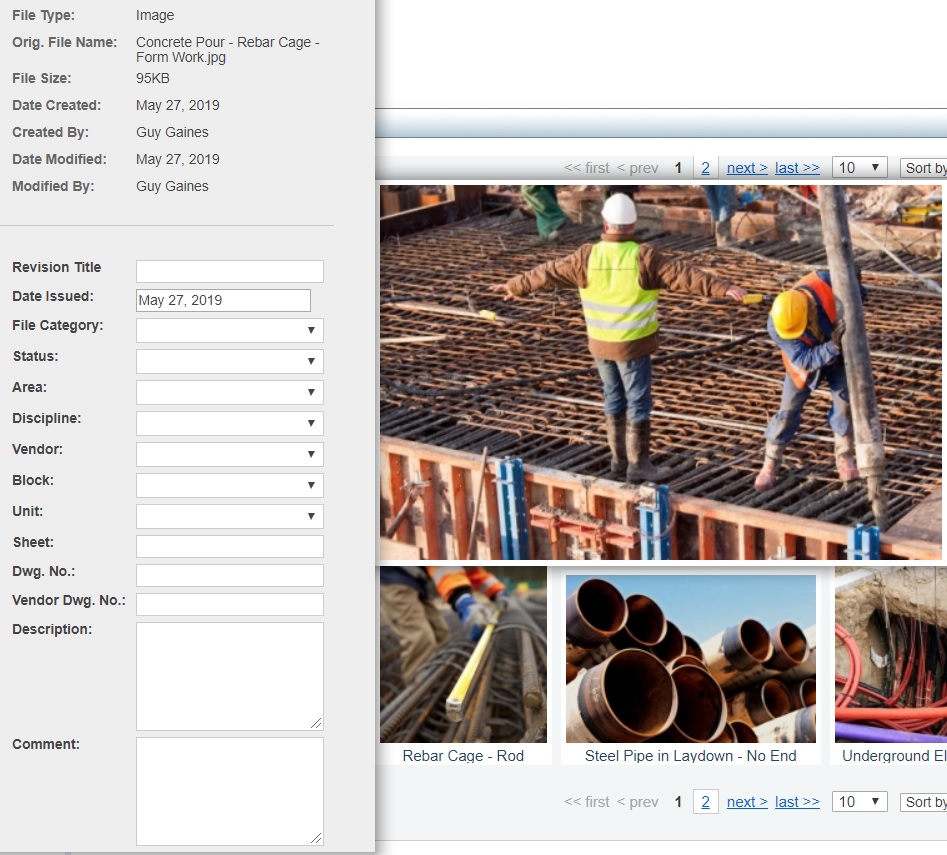This screenshot has height=855, width=947.
Task: Click the bottom Sort by button
Action: (x=924, y=802)
